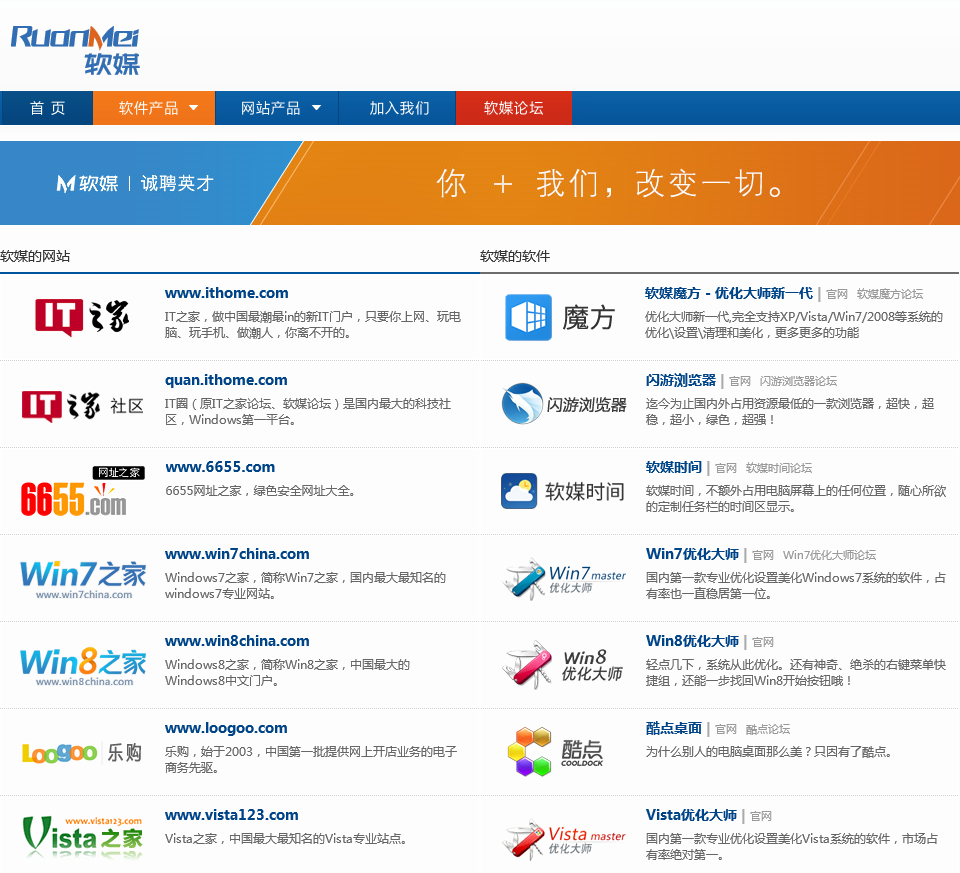Image resolution: width=960 pixels, height=873 pixels.
Task: Open the 酷点桌面 title link
Action: coord(673,728)
